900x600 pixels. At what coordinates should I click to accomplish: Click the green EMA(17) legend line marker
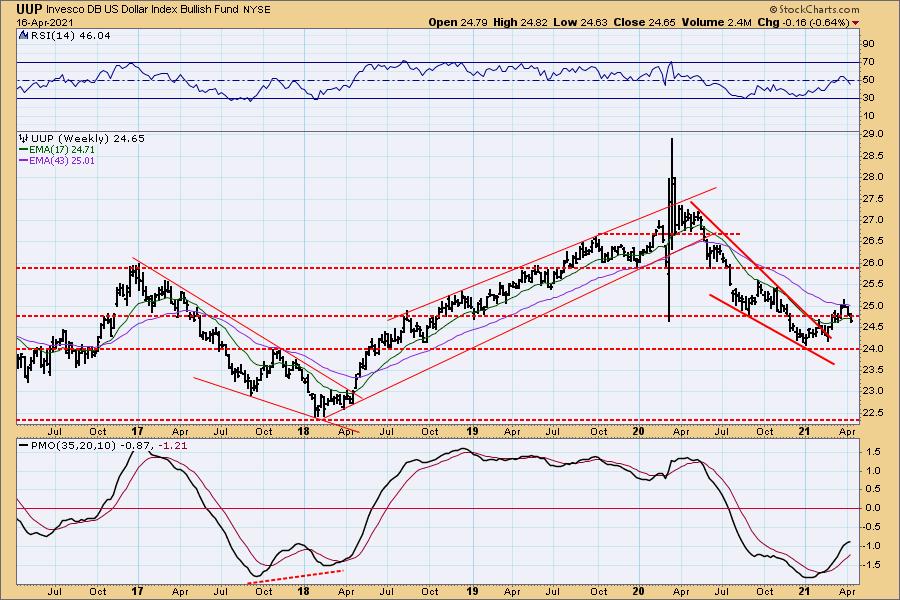coord(24,150)
